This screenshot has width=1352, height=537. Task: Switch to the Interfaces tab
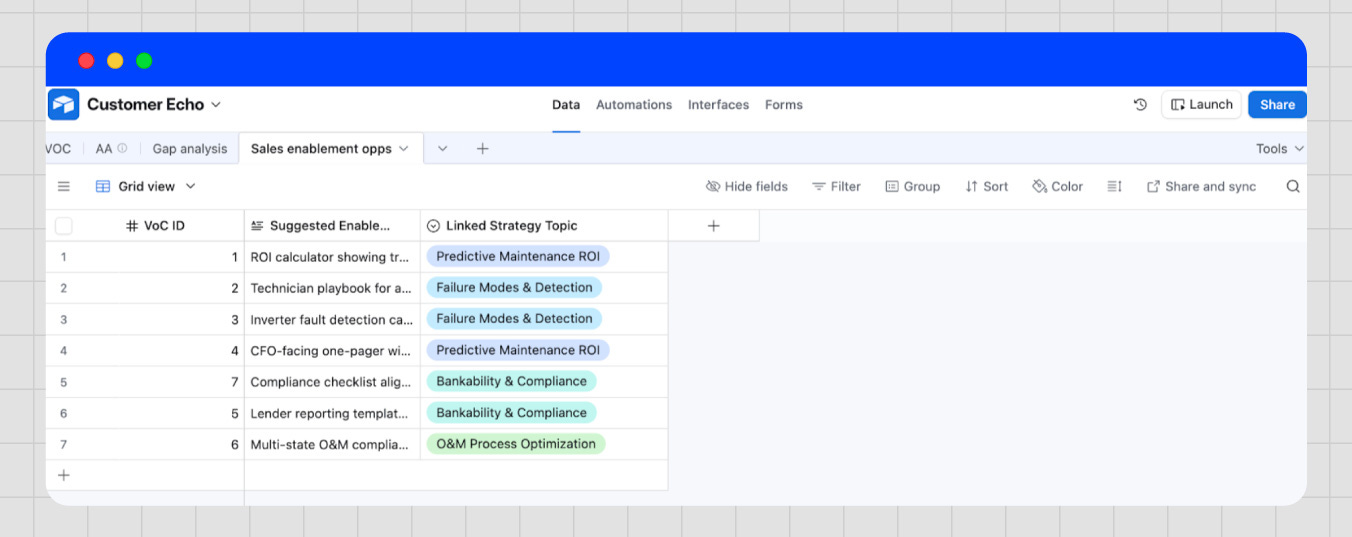[x=718, y=104]
